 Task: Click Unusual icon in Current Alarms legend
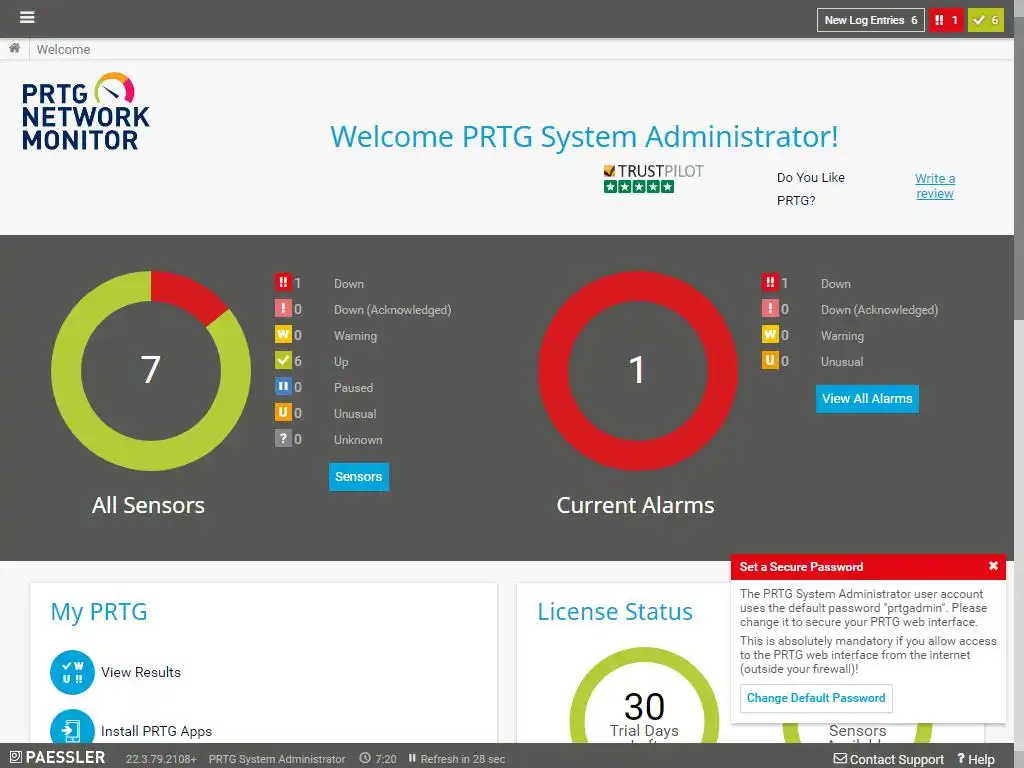770,360
